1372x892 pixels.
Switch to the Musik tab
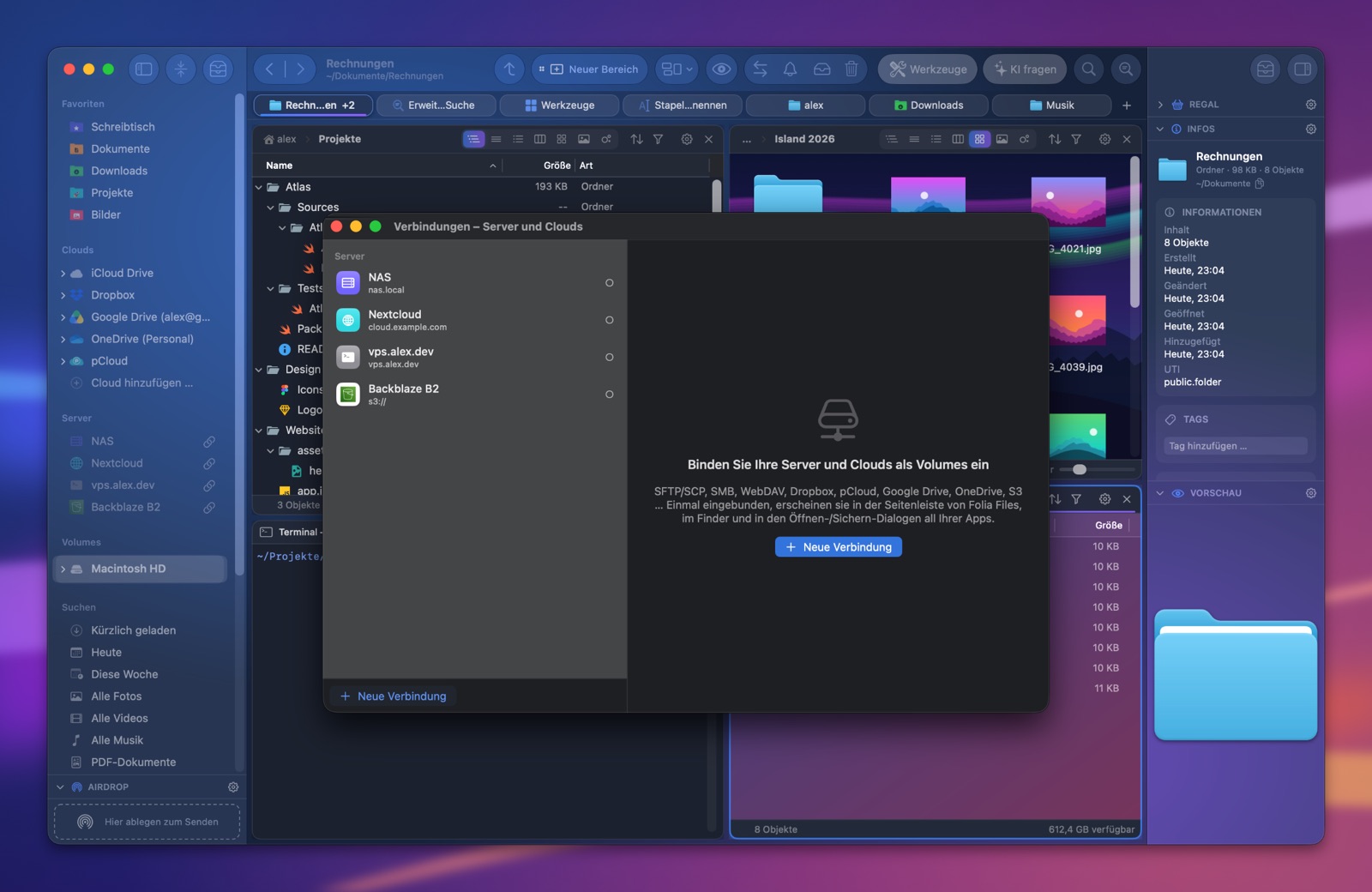coord(1051,105)
